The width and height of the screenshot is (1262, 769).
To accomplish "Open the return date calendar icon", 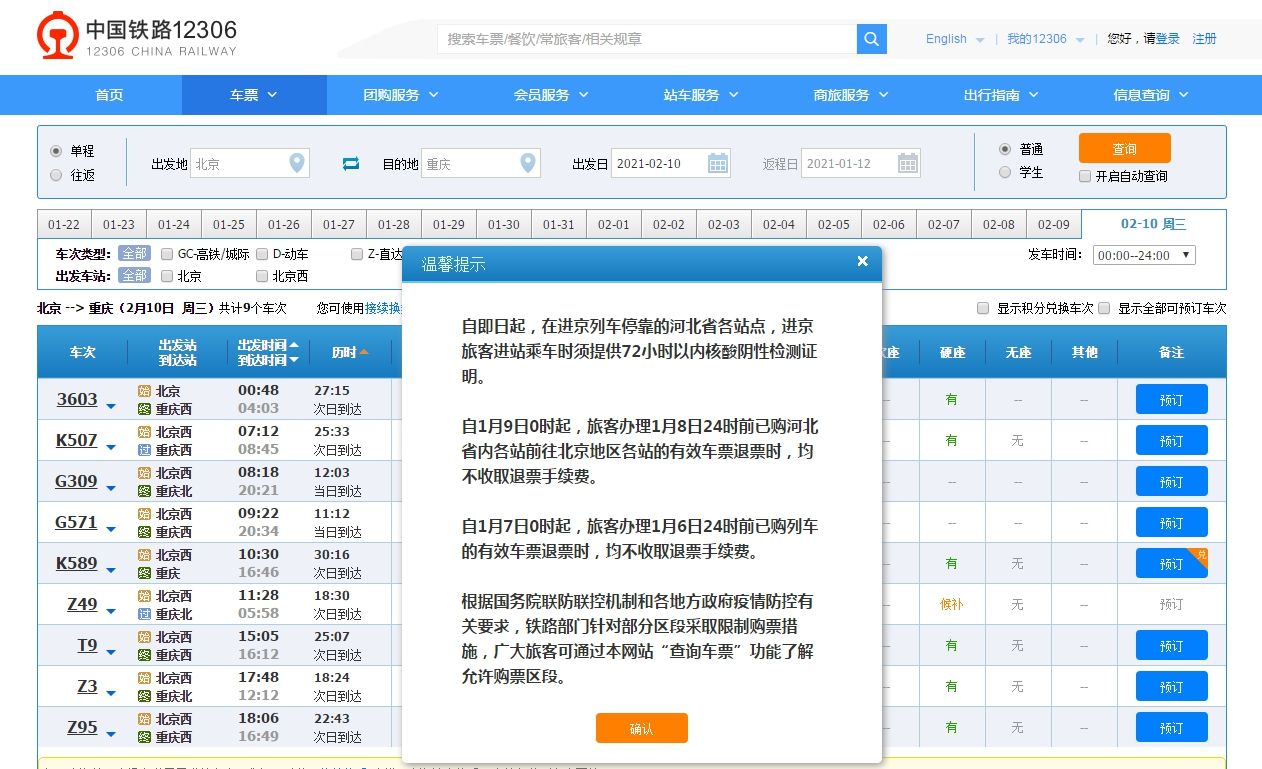I will pyautogui.click(x=907, y=162).
